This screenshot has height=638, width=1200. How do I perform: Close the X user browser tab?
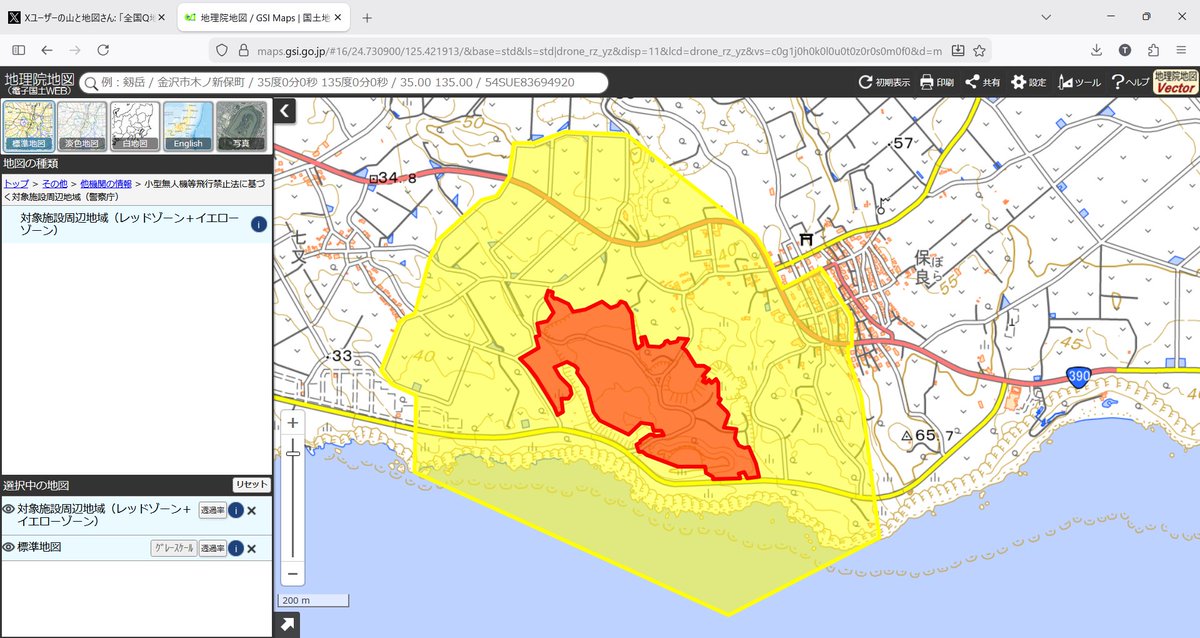(162, 18)
